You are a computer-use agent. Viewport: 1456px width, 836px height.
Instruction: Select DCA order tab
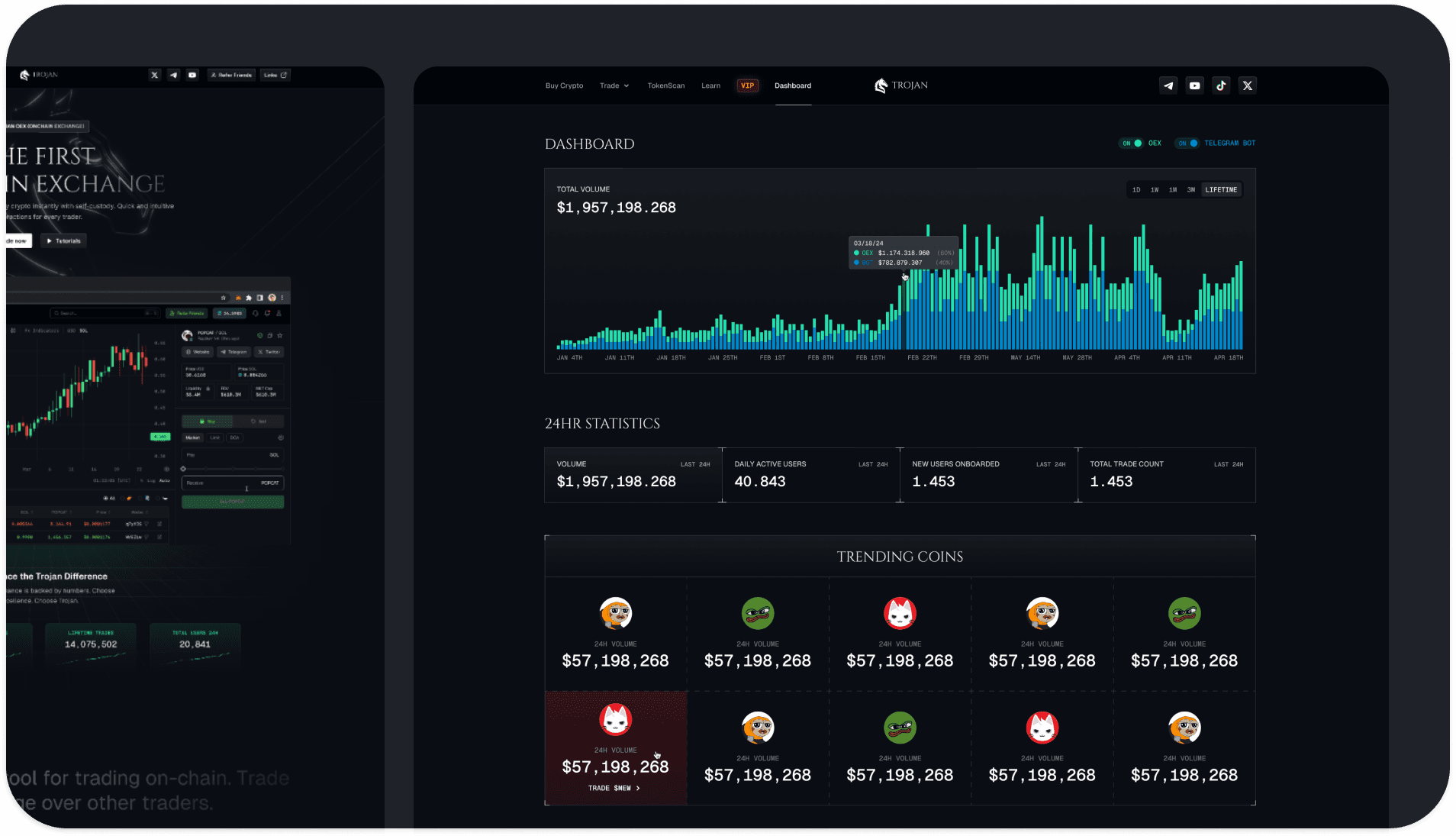(x=234, y=437)
